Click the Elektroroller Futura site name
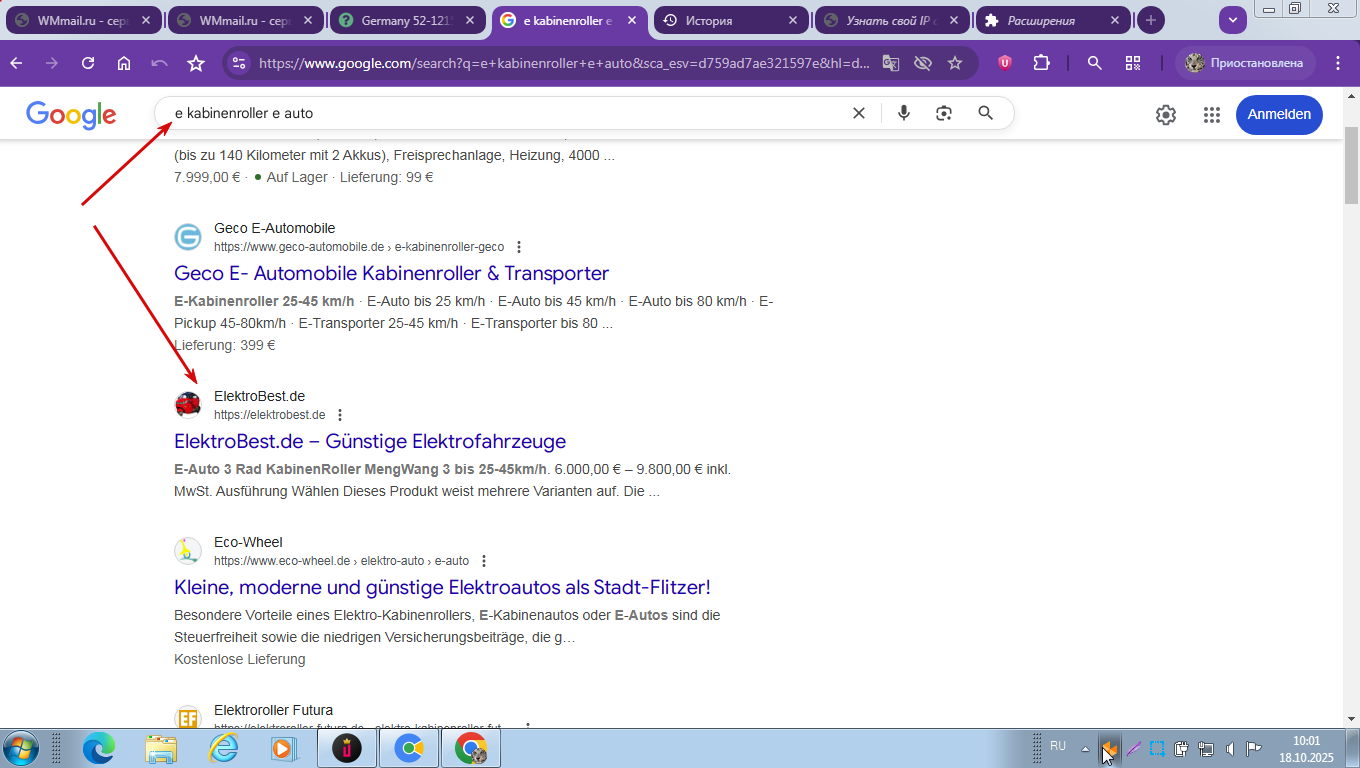The width and height of the screenshot is (1360, 768). pyautogui.click(x=273, y=710)
